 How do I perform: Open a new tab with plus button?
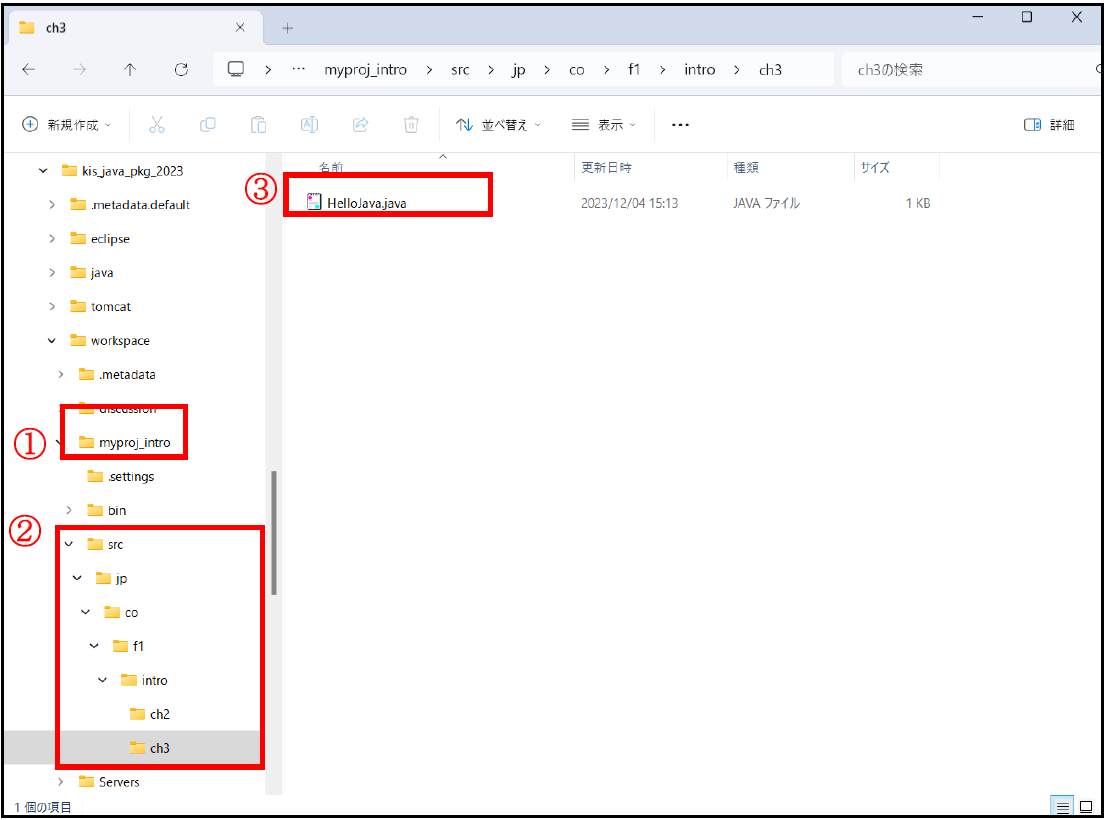(288, 28)
